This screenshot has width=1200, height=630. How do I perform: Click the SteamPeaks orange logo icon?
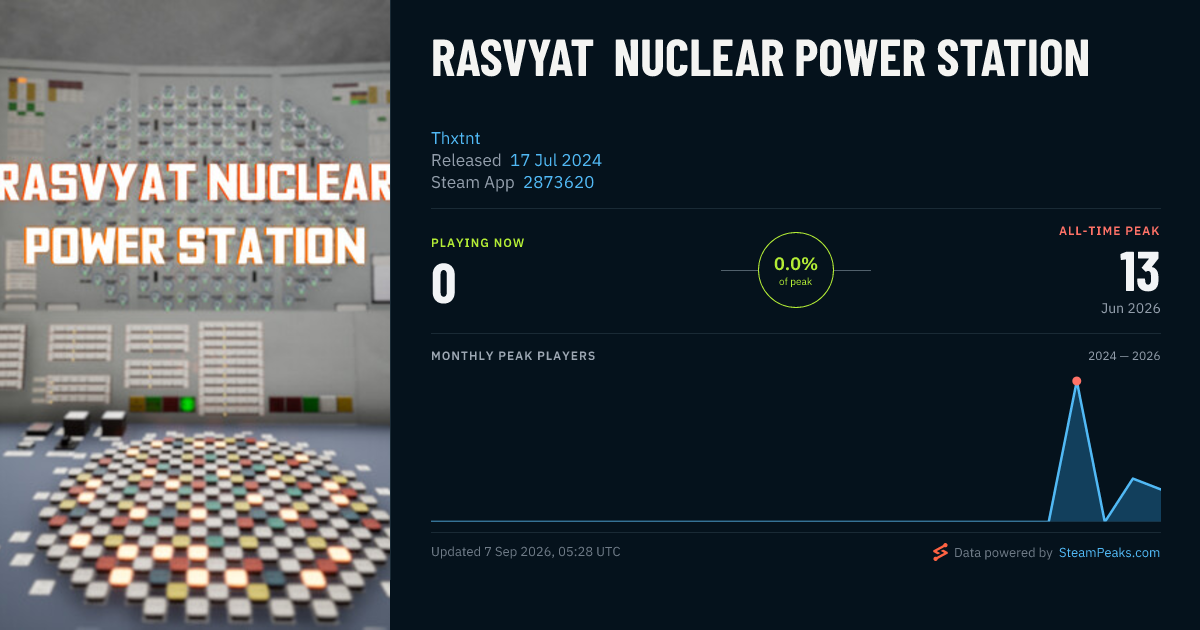(940, 552)
